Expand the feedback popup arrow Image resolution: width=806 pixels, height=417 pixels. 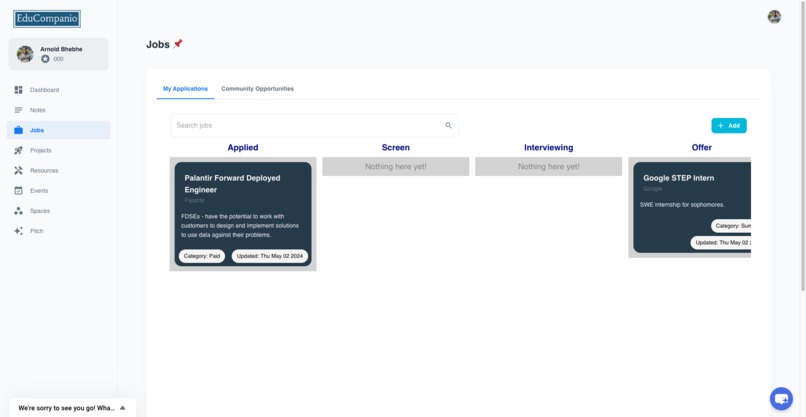122,408
